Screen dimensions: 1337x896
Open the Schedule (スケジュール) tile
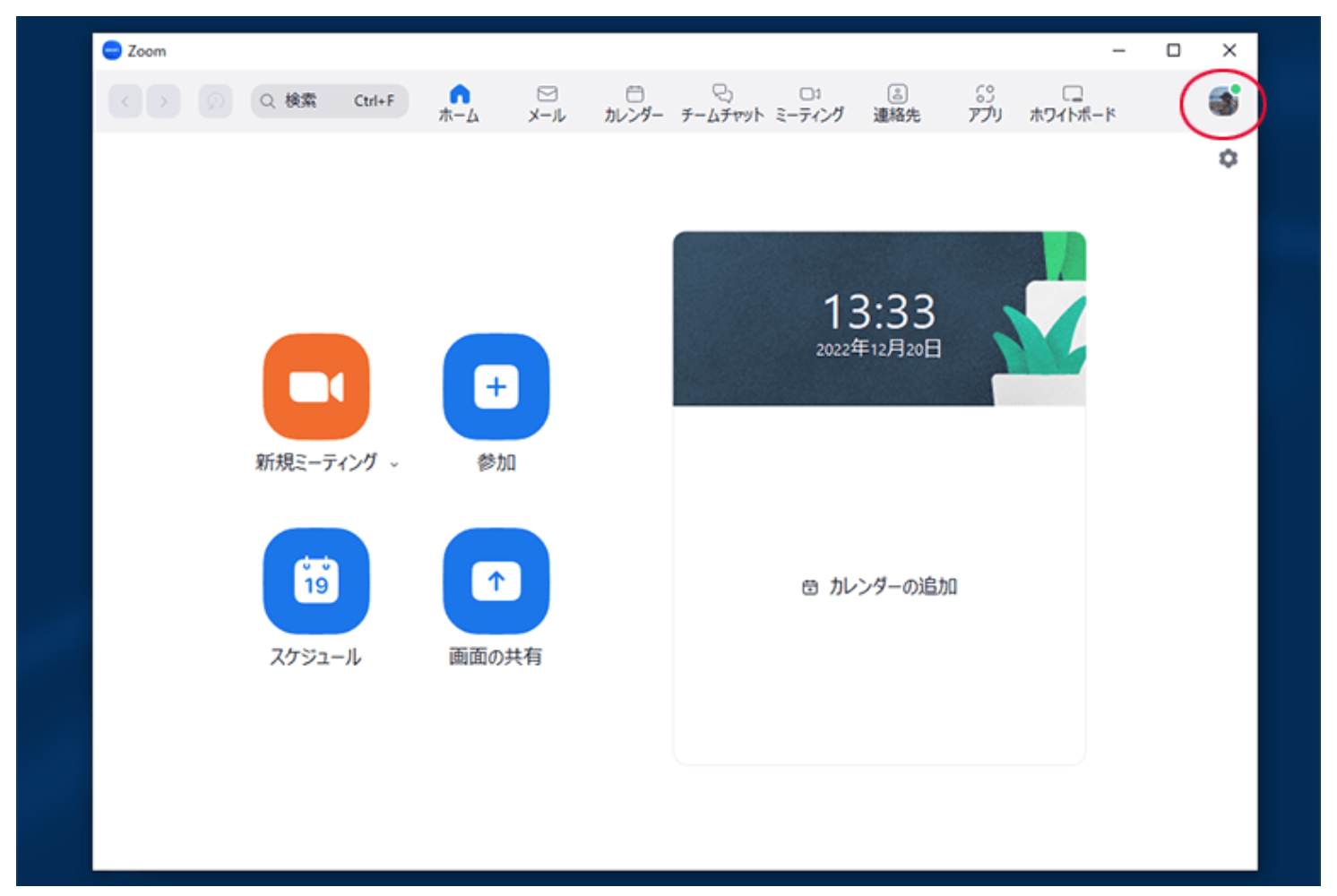click(x=315, y=581)
